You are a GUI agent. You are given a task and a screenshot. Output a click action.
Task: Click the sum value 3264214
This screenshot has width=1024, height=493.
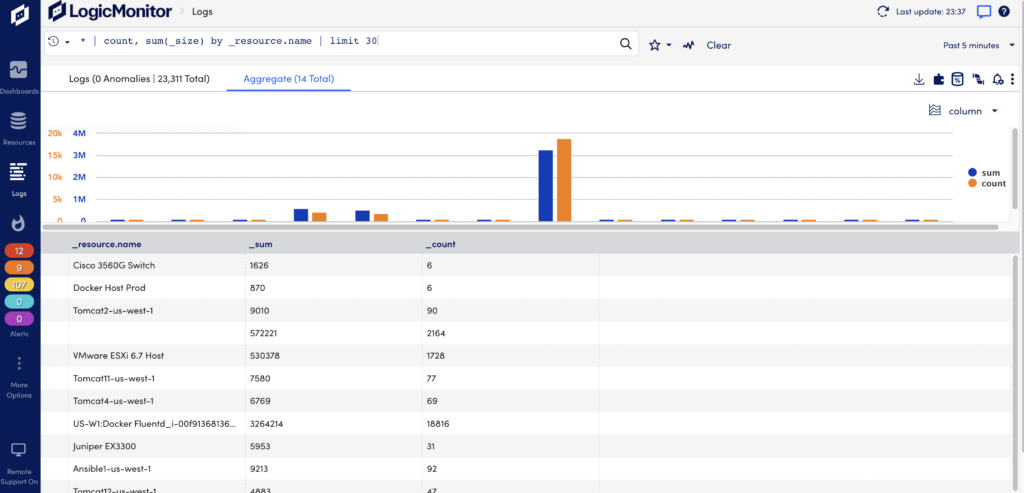pos(266,424)
